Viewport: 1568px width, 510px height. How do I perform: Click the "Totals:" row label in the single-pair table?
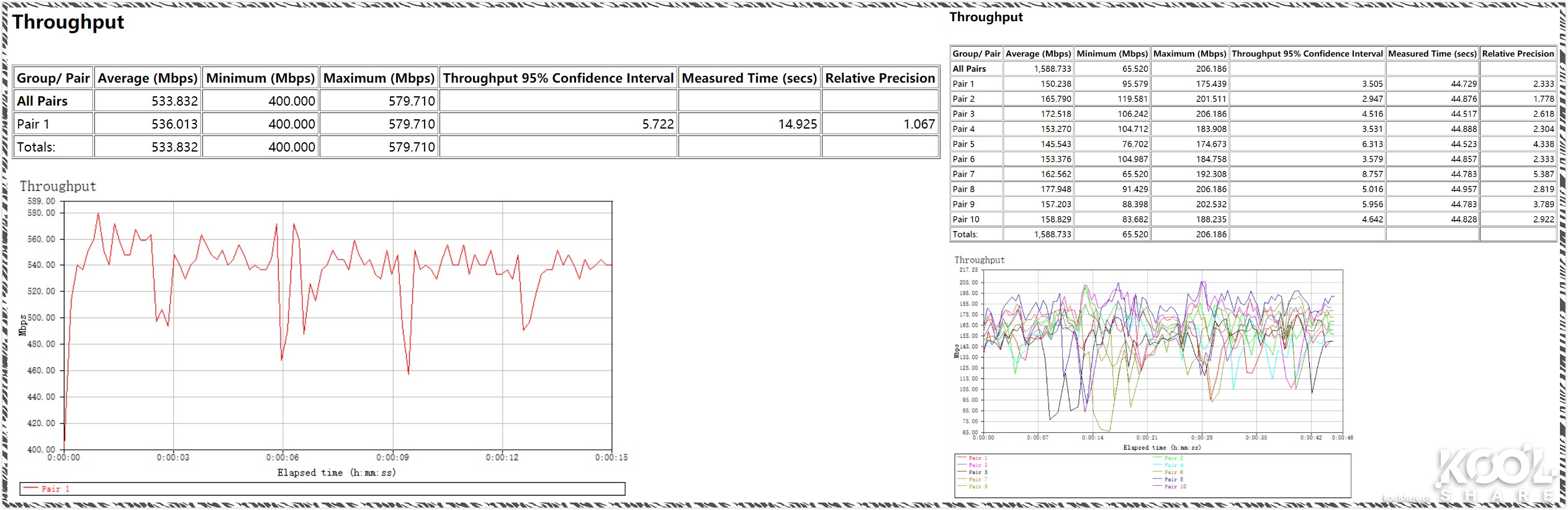tap(36, 147)
